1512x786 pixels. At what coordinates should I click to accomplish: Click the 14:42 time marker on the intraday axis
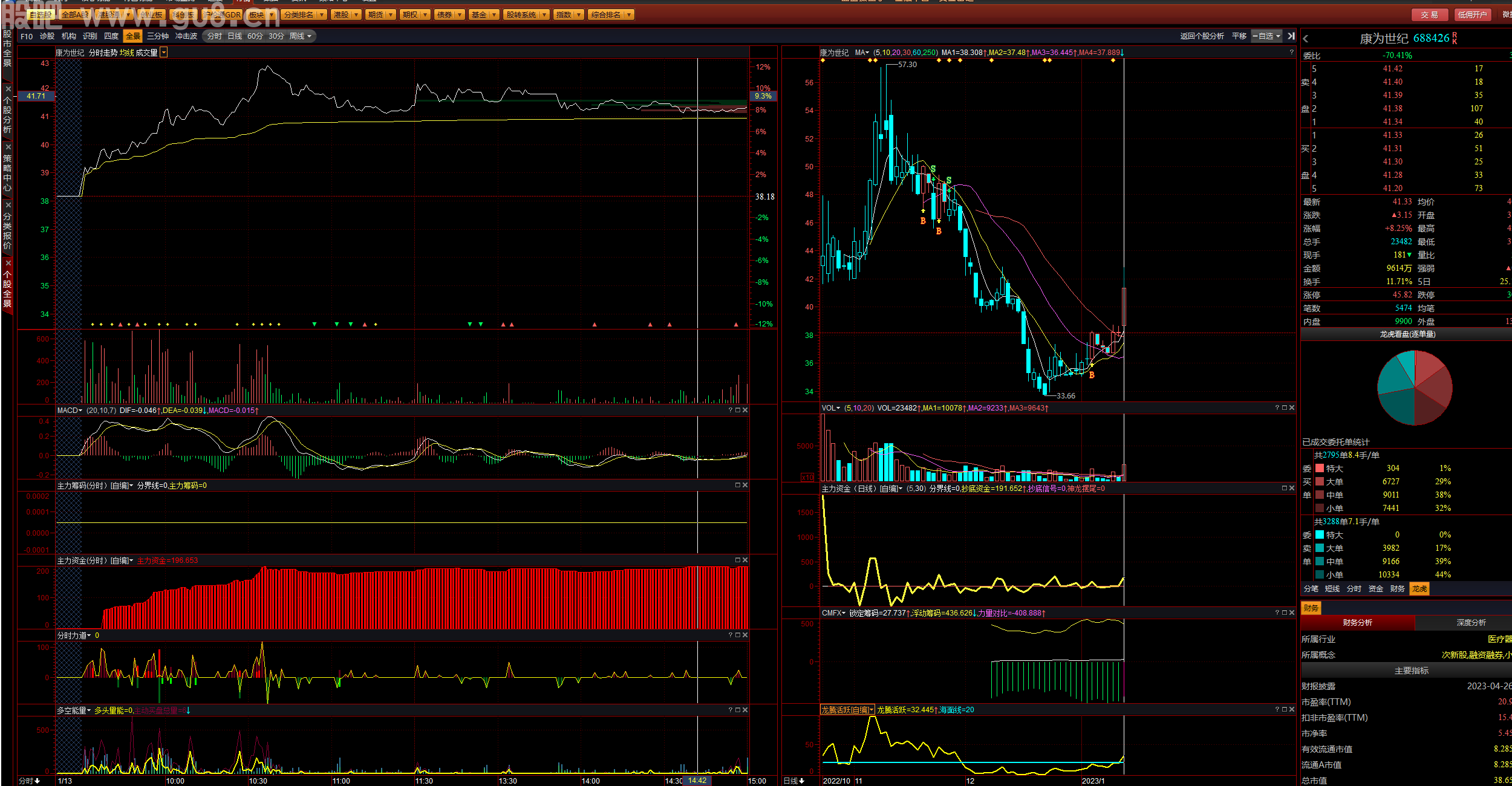tap(697, 781)
